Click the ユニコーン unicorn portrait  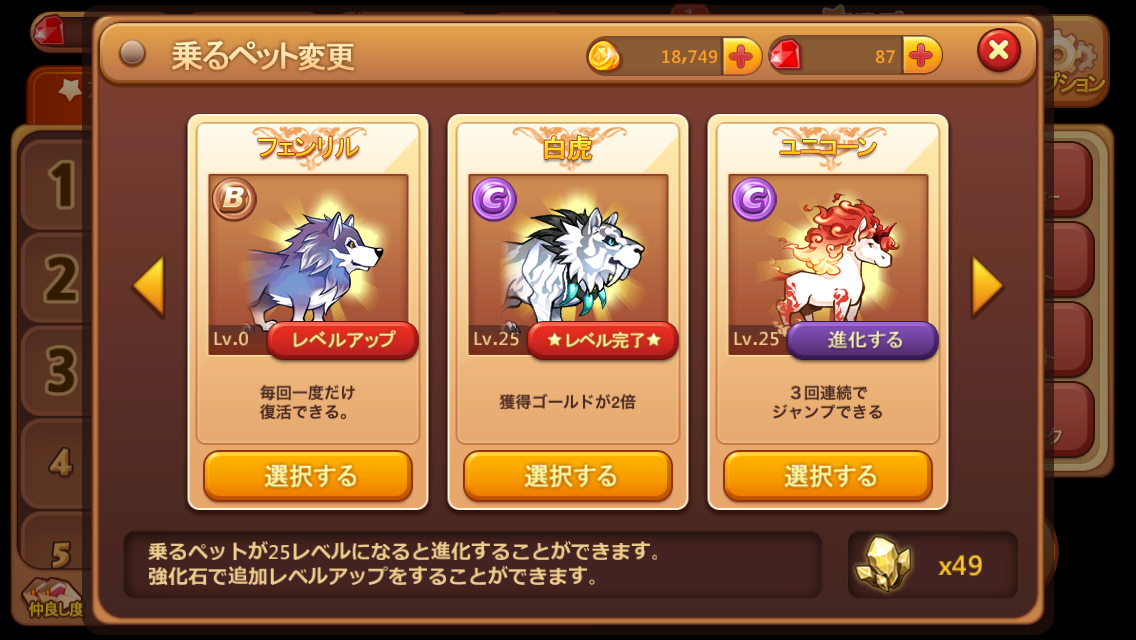pyautogui.click(x=829, y=264)
